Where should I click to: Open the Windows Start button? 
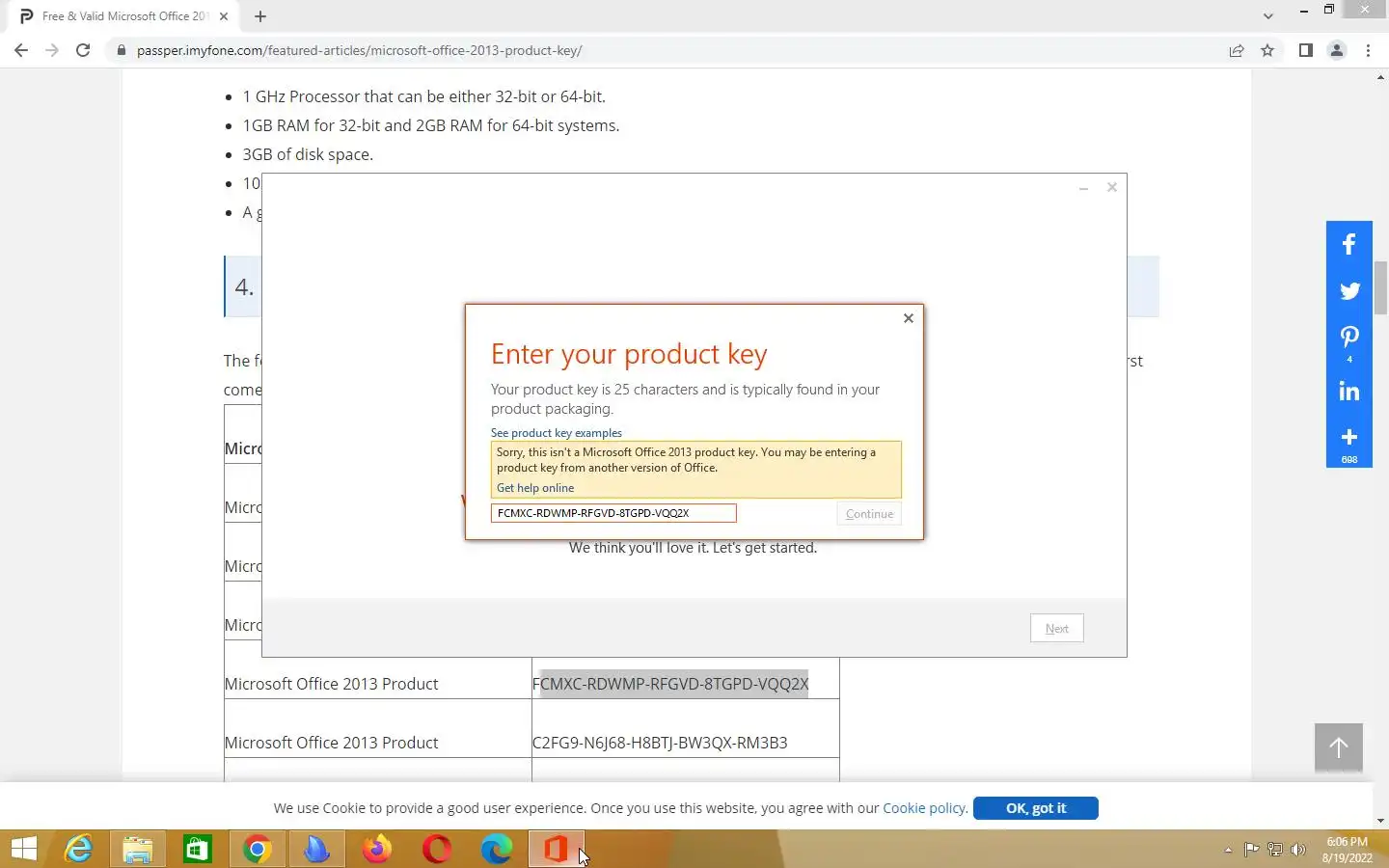24,849
